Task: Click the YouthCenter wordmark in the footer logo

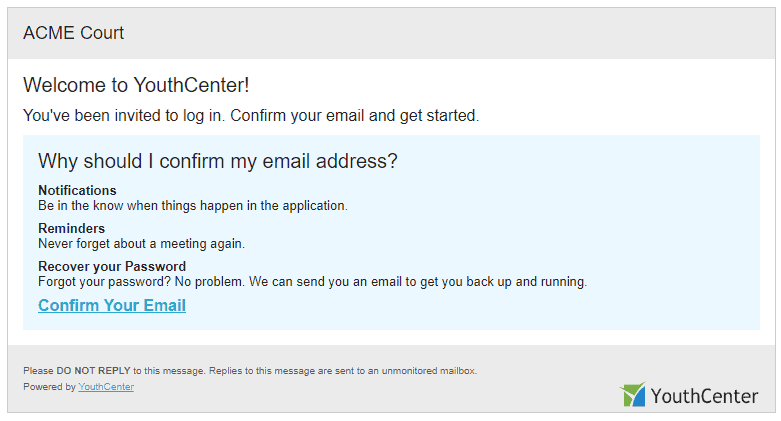Action: [704, 397]
